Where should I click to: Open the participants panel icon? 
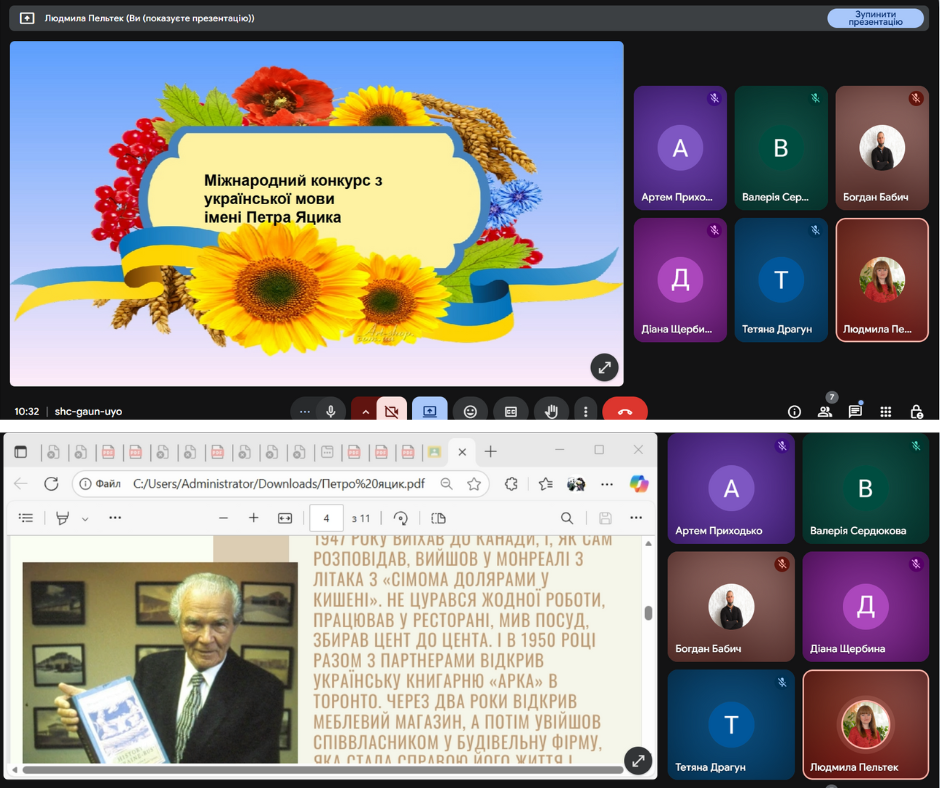825,411
